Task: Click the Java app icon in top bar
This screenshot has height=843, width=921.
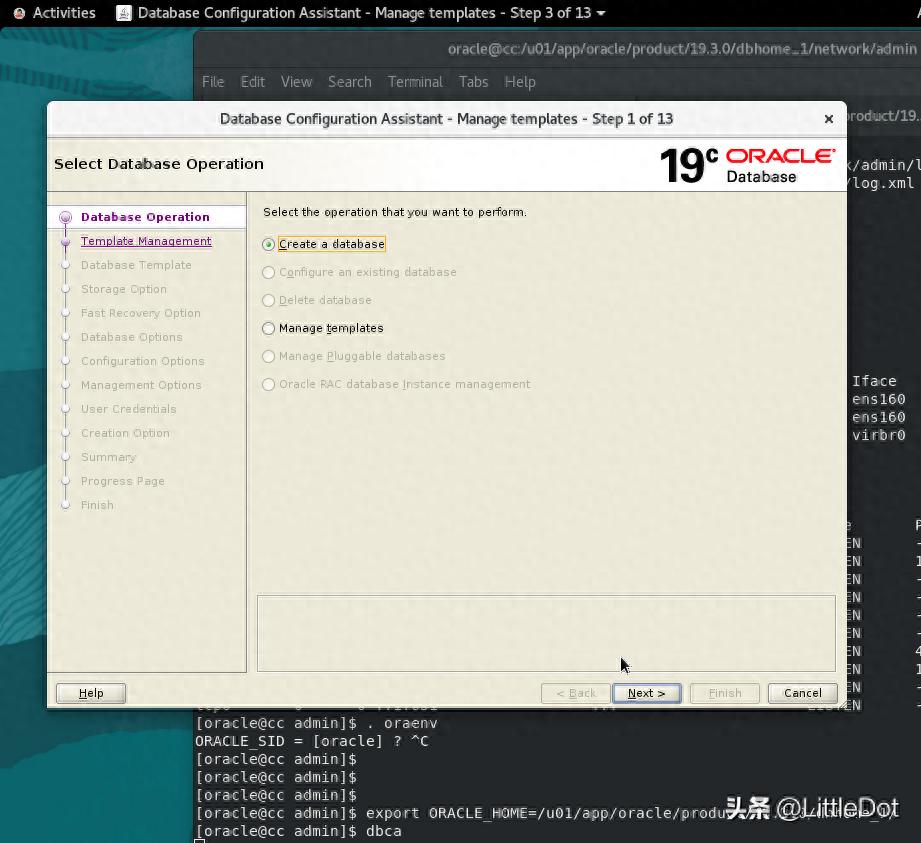Action: tap(124, 13)
